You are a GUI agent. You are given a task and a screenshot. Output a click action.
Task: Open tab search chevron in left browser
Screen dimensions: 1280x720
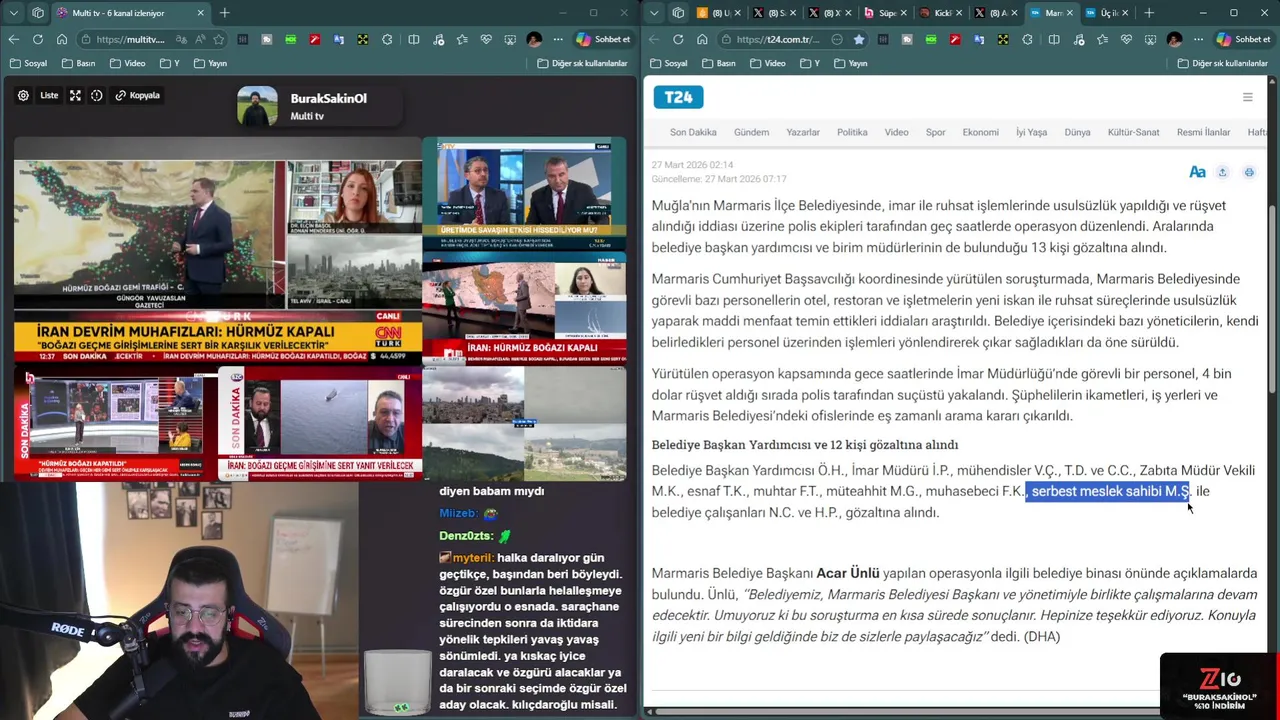point(13,13)
